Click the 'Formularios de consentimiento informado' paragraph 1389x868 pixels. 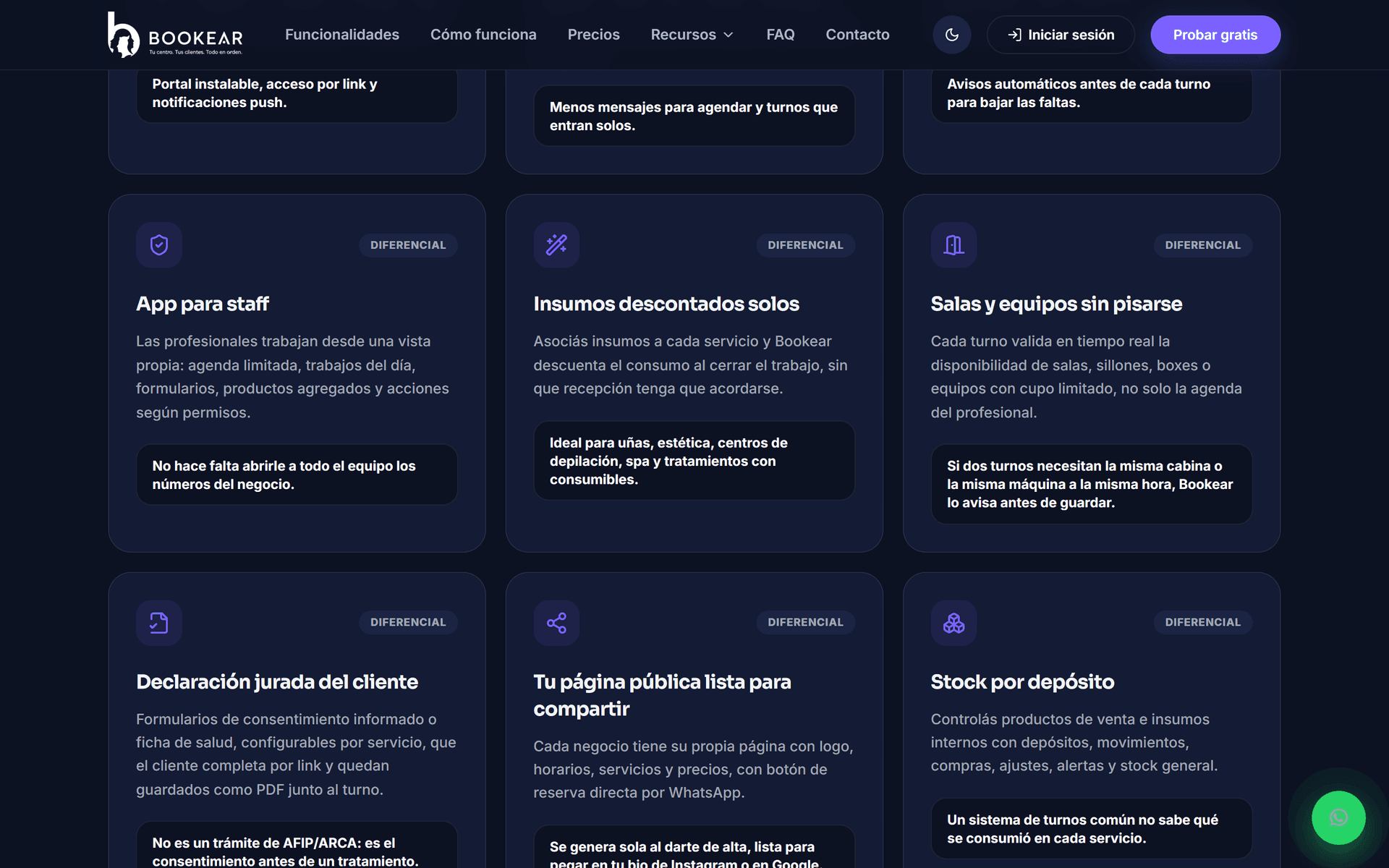click(297, 754)
